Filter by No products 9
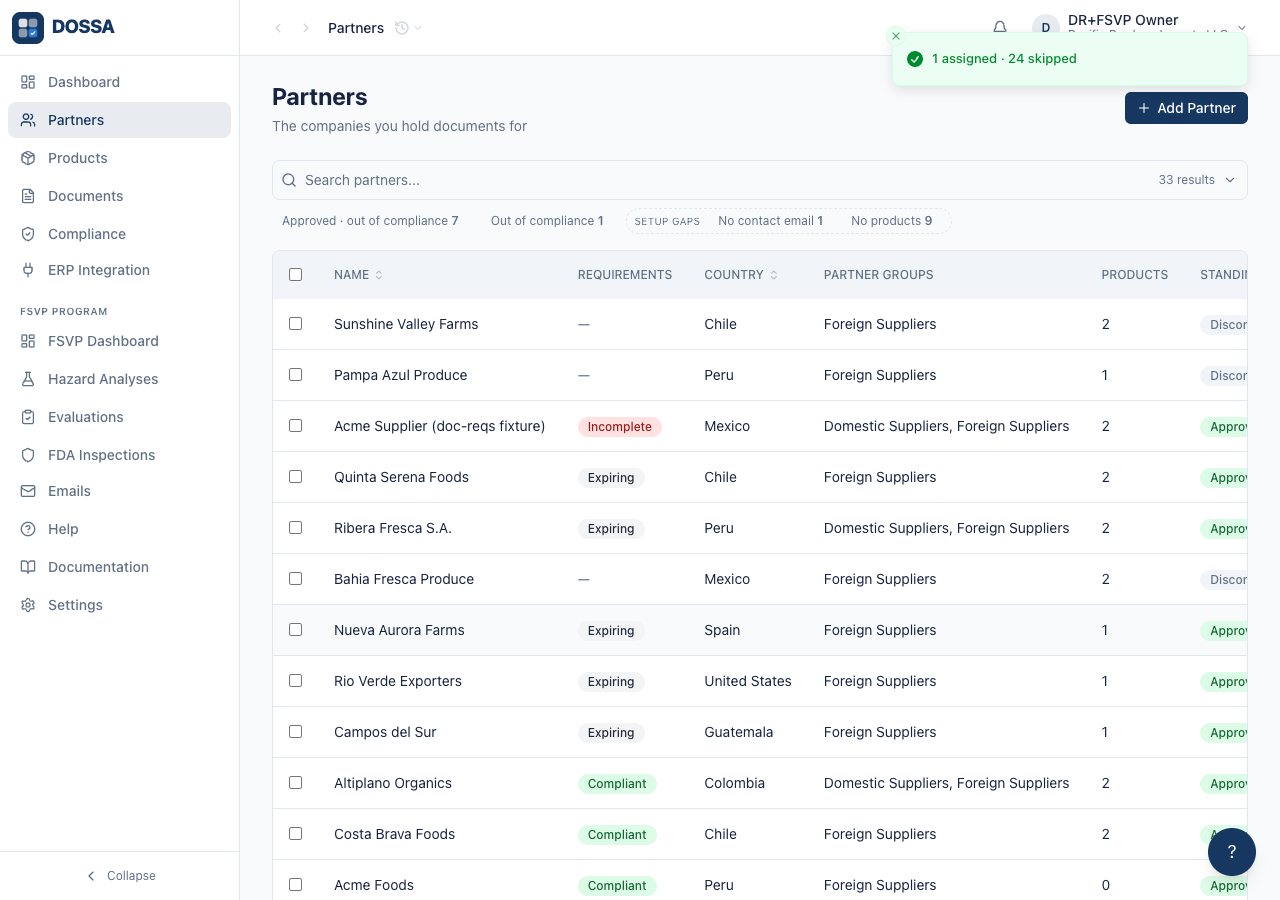 click(x=891, y=221)
